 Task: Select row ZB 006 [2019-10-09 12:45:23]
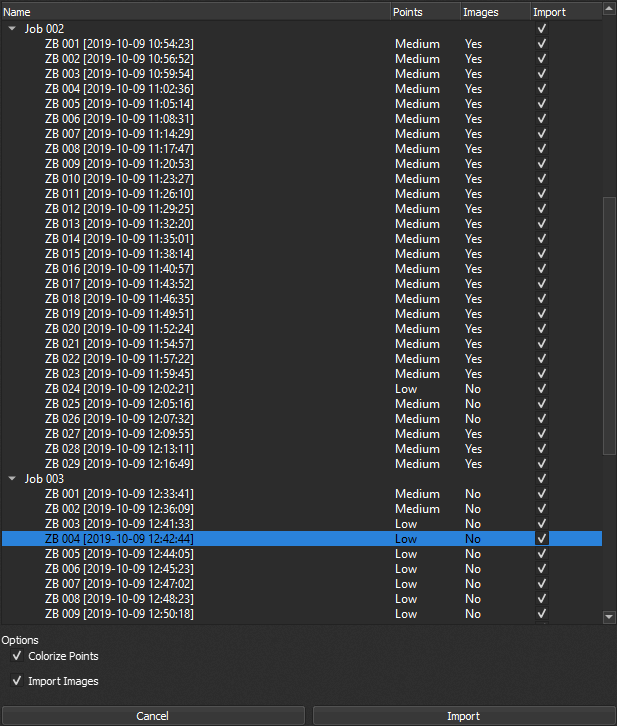[x=302, y=569]
